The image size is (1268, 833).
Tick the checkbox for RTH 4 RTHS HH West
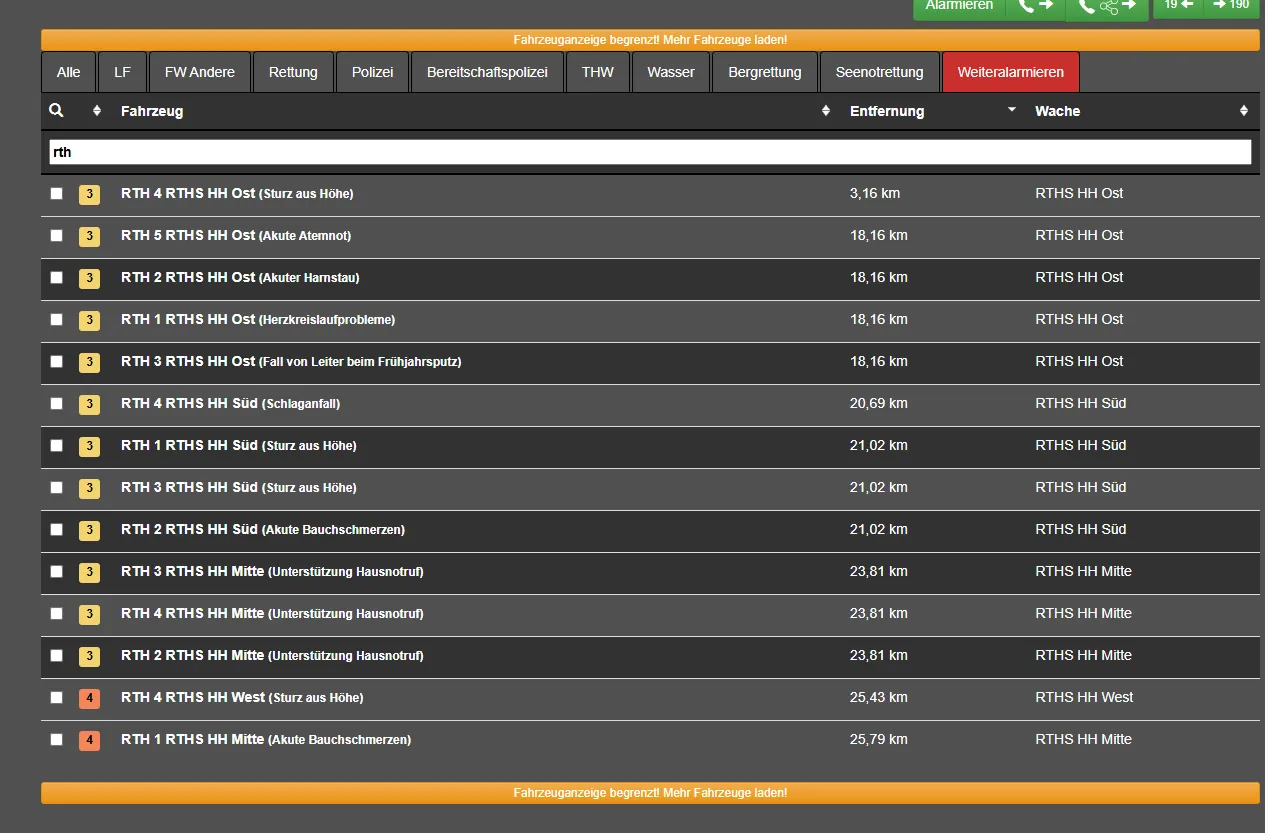[x=57, y=698]
